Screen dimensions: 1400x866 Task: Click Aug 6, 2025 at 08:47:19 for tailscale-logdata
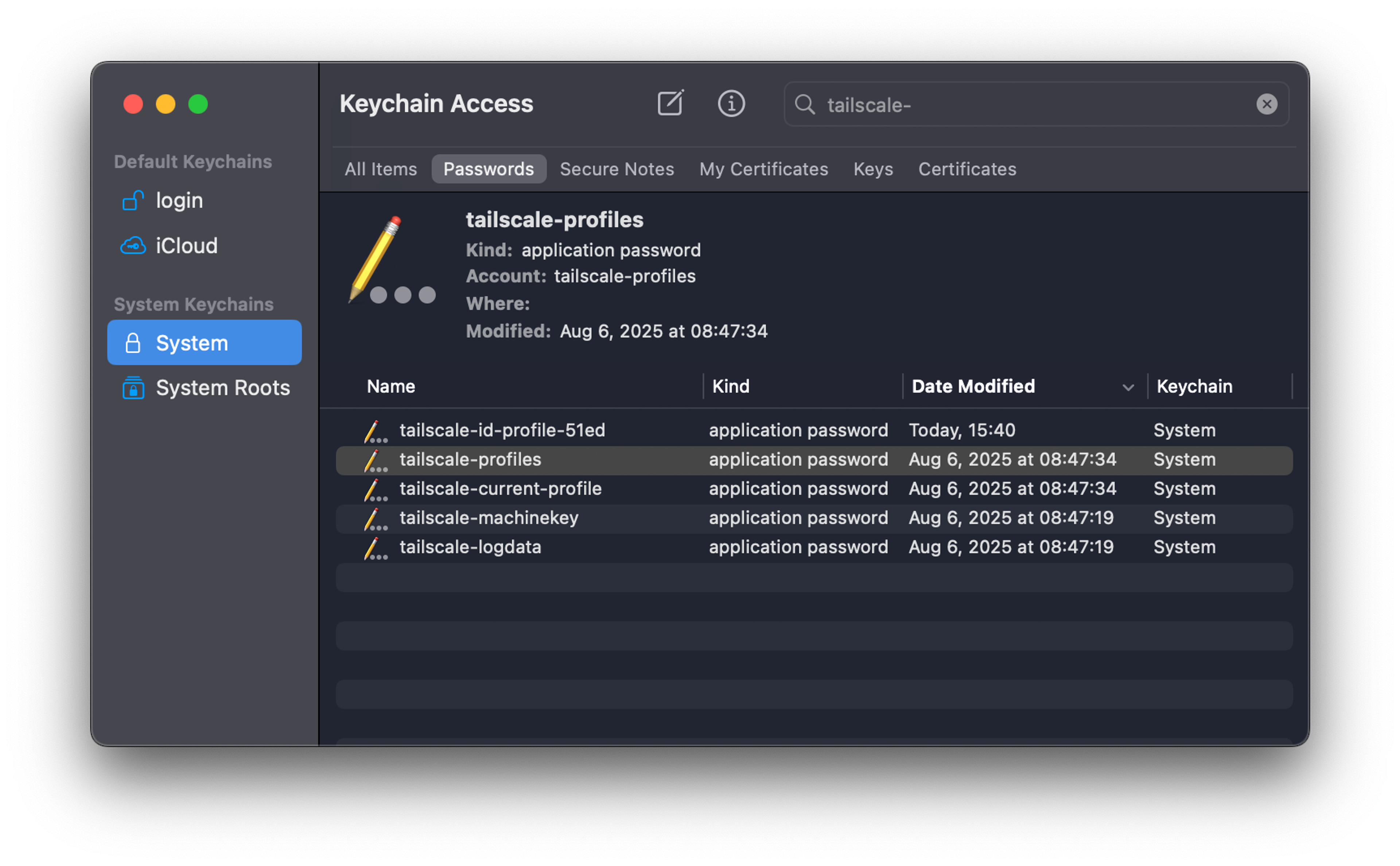[1011, 547]
